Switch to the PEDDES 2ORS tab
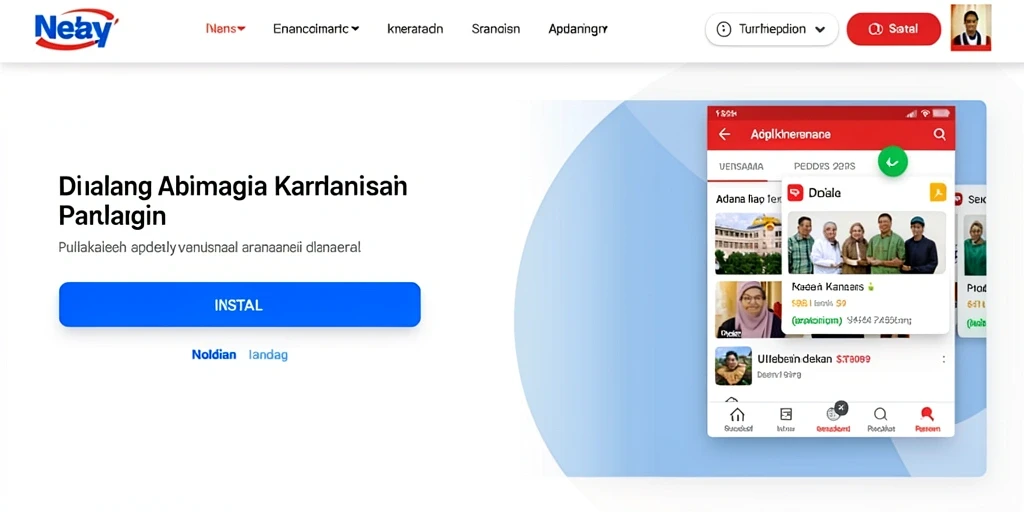 (x=824, y=167)
